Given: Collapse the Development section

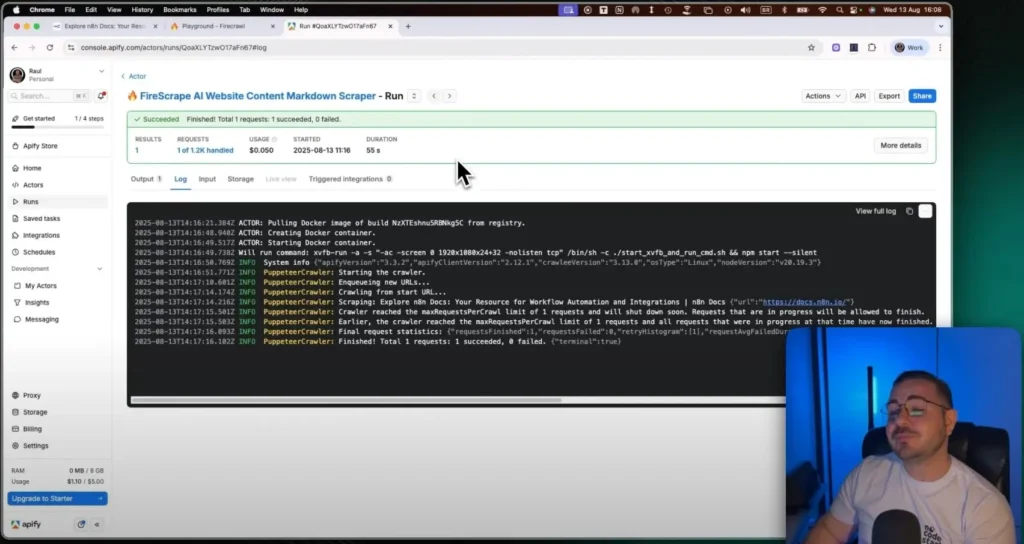Looking at the screenshot, I should point(100,269).
